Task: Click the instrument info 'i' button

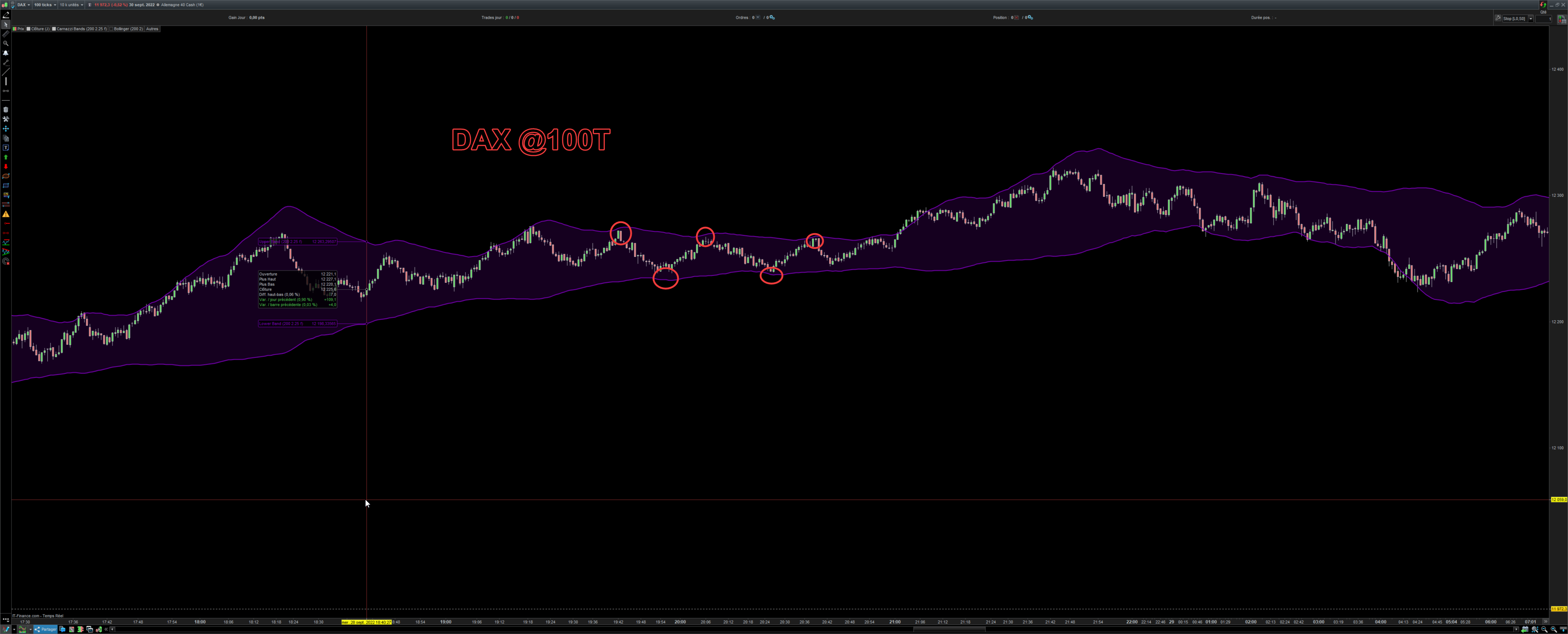Action: (89, 5)
